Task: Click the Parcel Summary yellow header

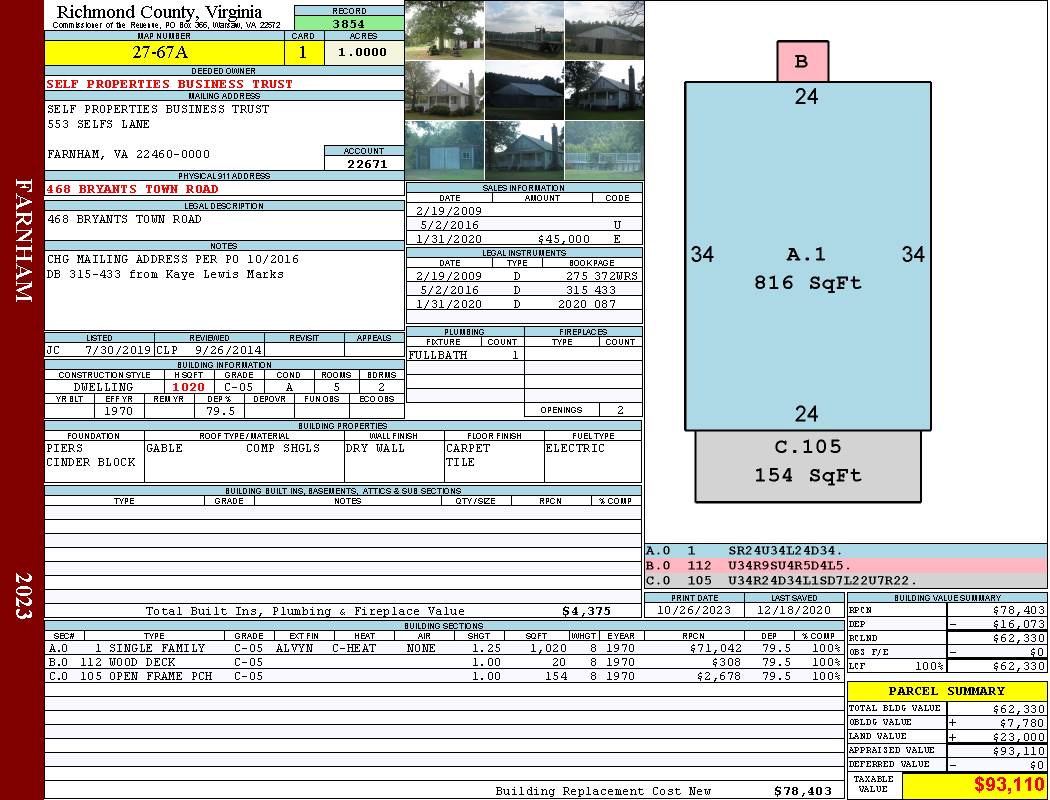Action: 946,691
